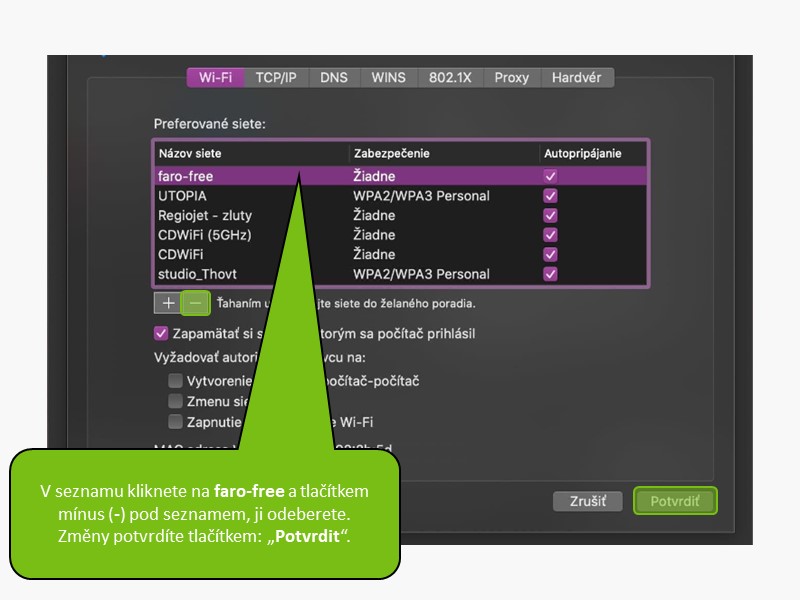This screenshot has width=800, height=600.
Task: Uncheck Zapamätať si siete checkbox
Action: click(161, 334)
